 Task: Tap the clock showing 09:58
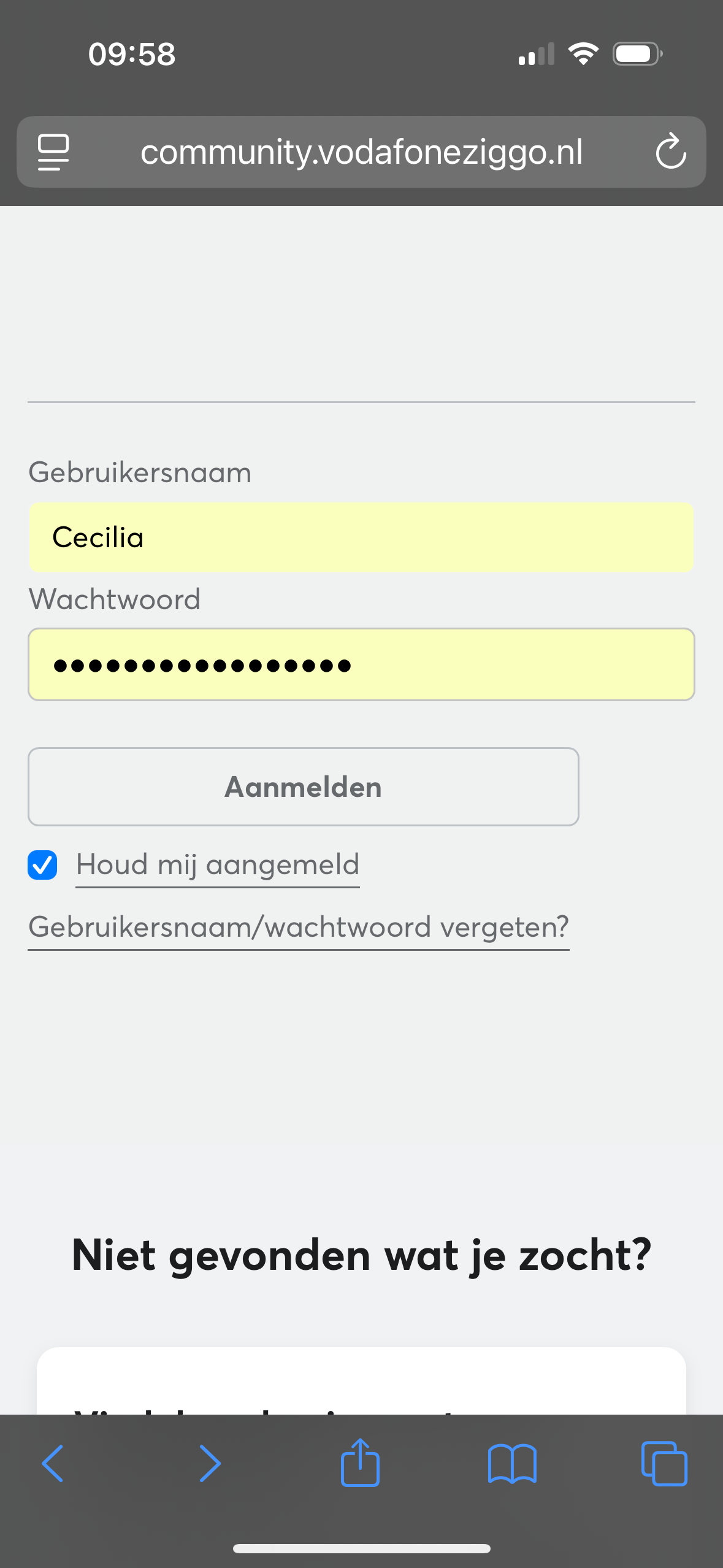tap(132, 54)
